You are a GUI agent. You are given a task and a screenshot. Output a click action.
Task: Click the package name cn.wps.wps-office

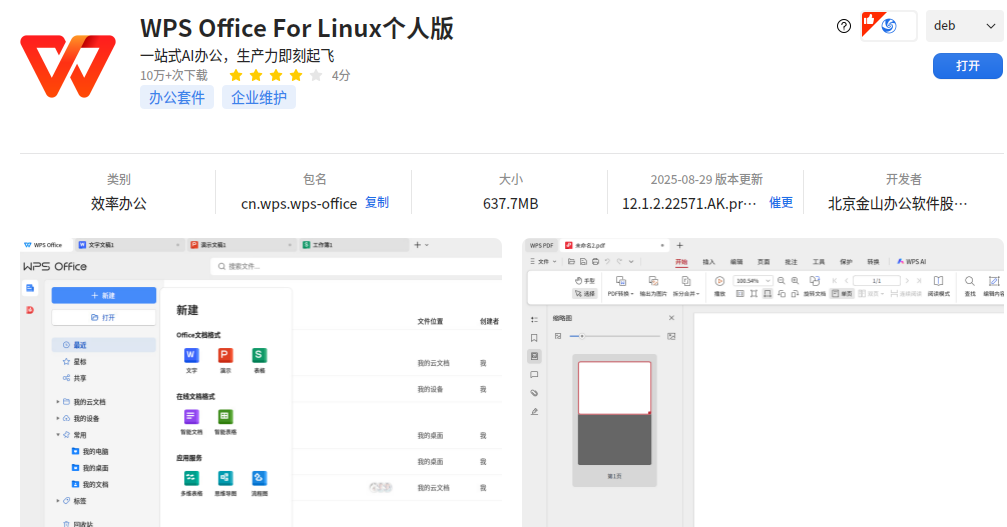click(x=299, y=204)
